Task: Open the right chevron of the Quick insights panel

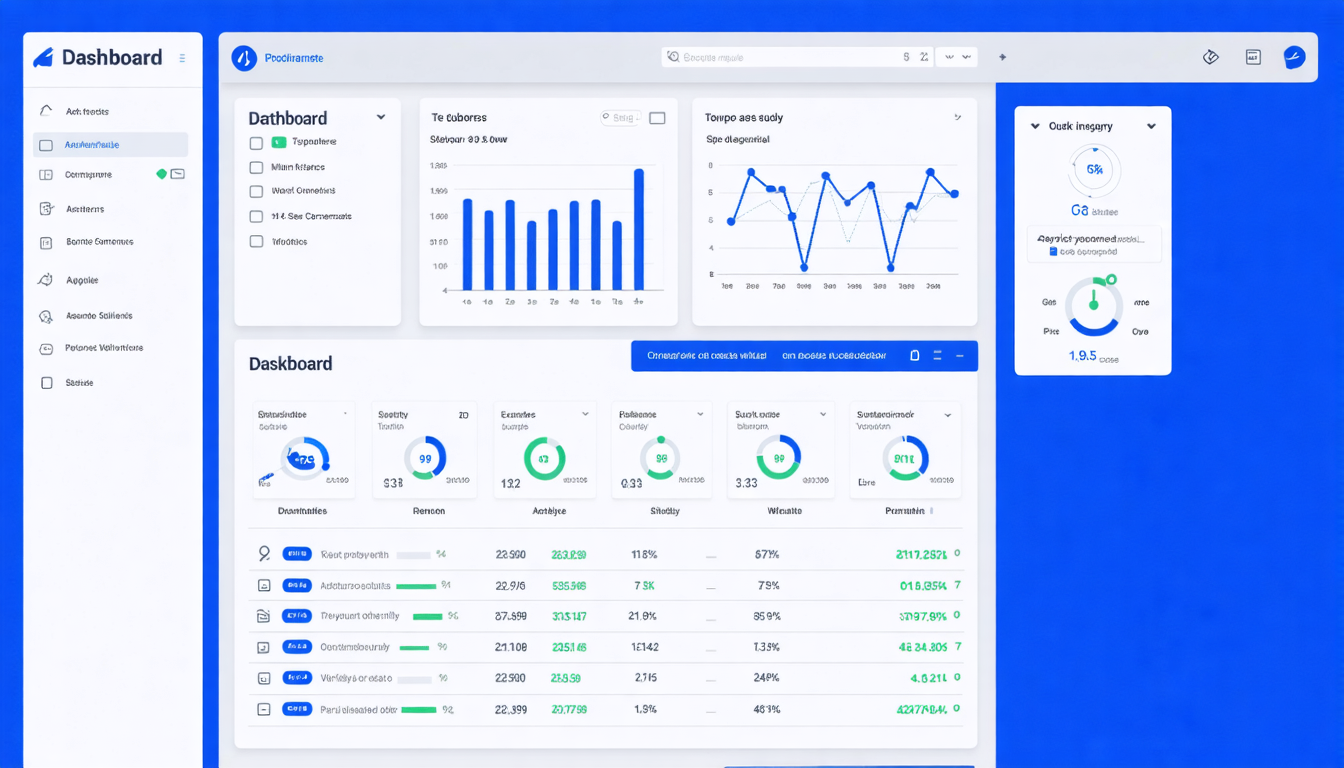Action: coord(1151,126)
